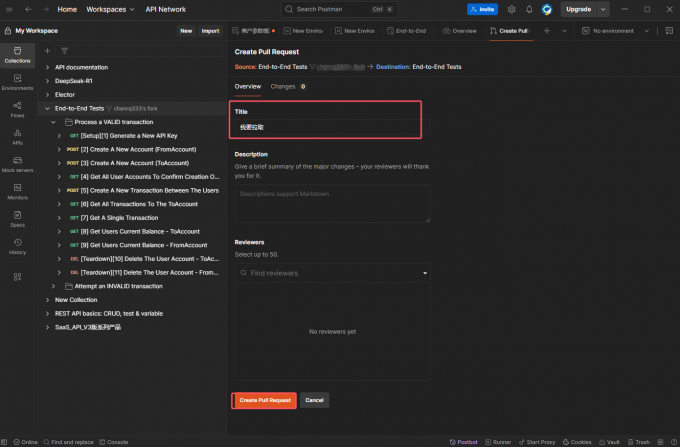Collapse the Process a VALID transaction folder

53,122
